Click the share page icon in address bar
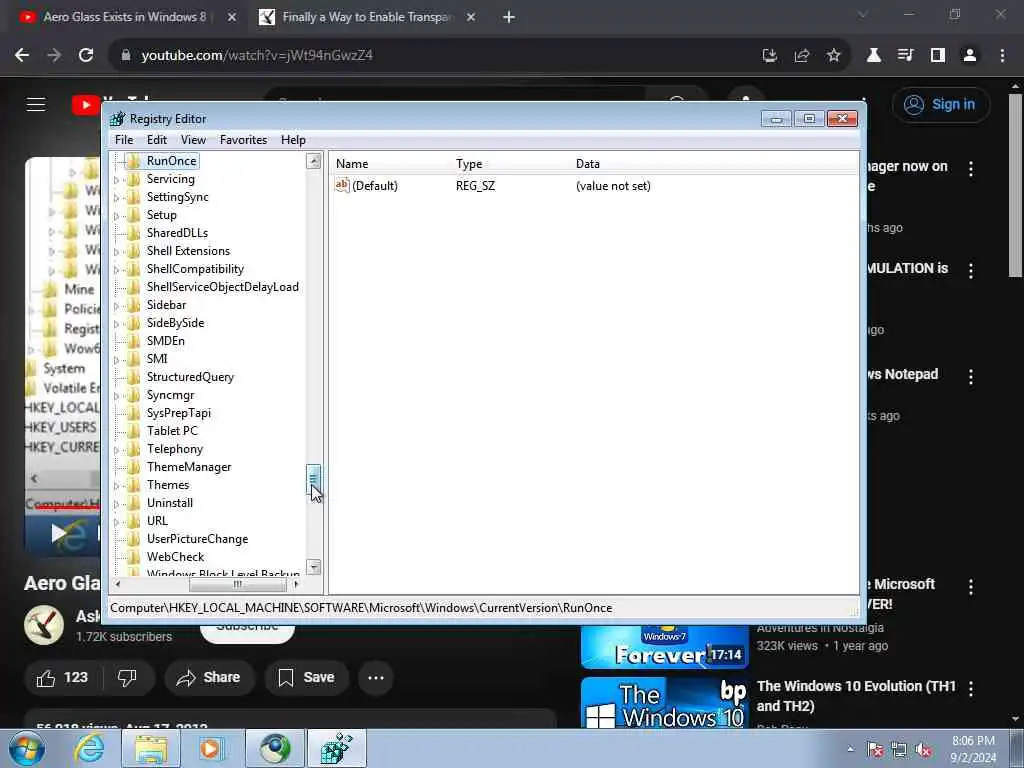This screenshot has width=1024, height=768. click(801, 56)
